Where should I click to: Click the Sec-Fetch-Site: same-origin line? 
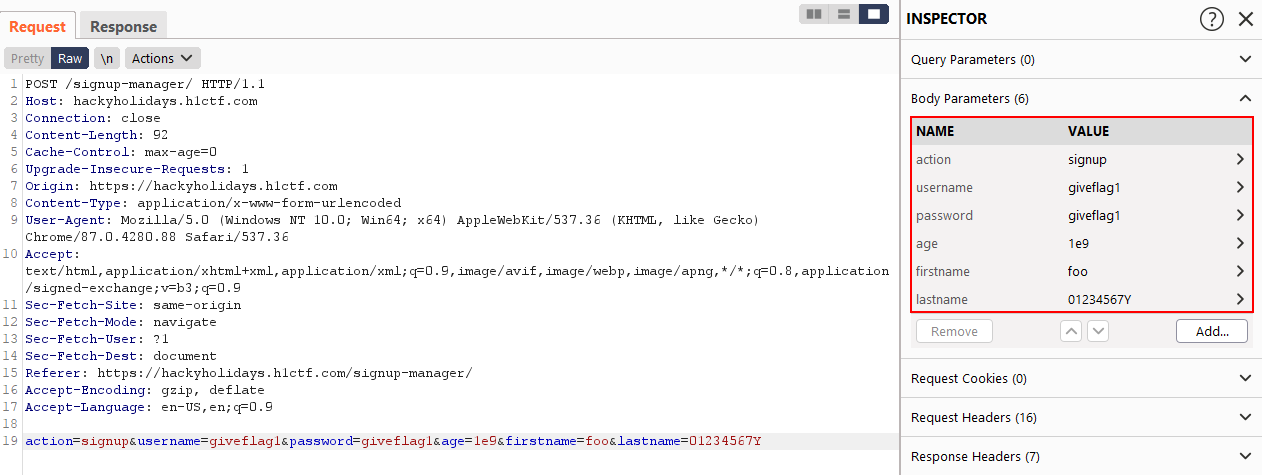(133, 305)
